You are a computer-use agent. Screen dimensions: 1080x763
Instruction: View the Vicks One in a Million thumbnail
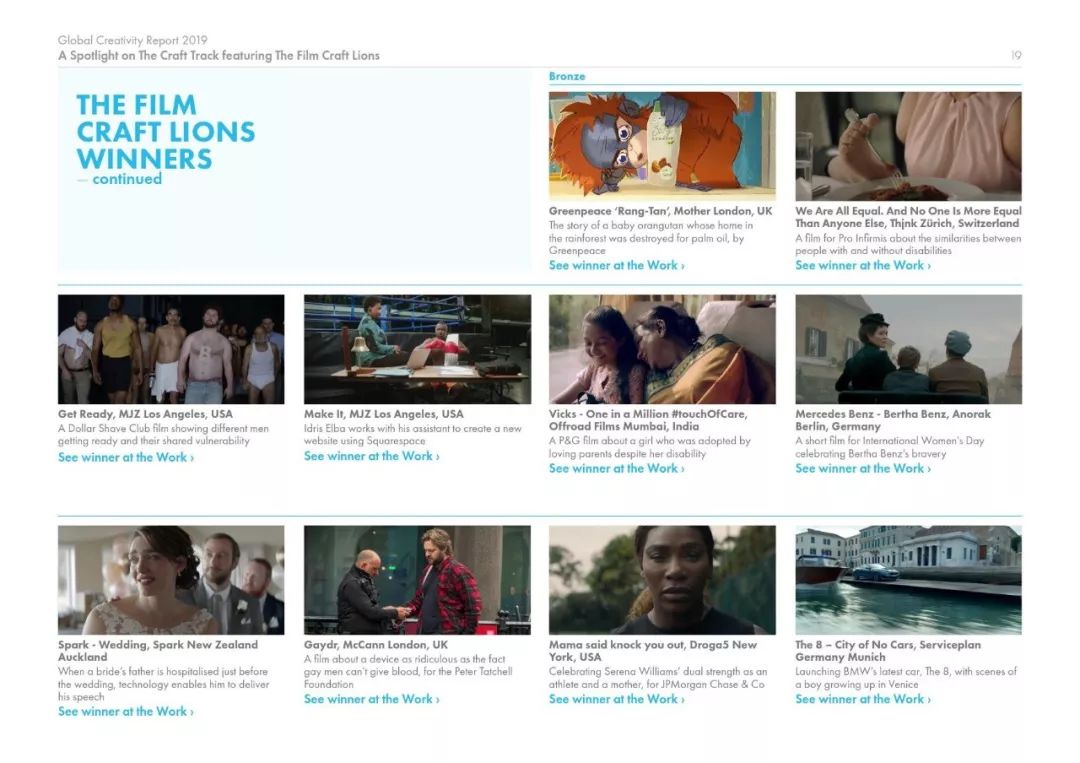point(662,349)
